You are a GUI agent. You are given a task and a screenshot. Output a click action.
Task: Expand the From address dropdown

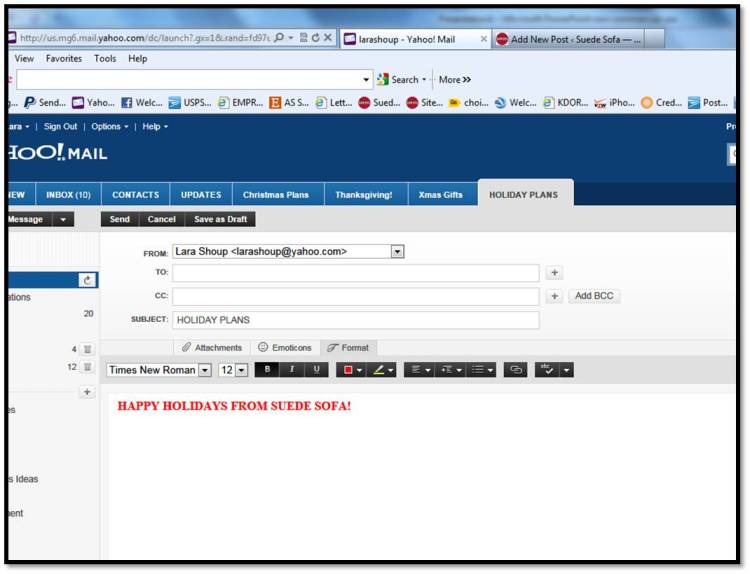pos(397,252)
